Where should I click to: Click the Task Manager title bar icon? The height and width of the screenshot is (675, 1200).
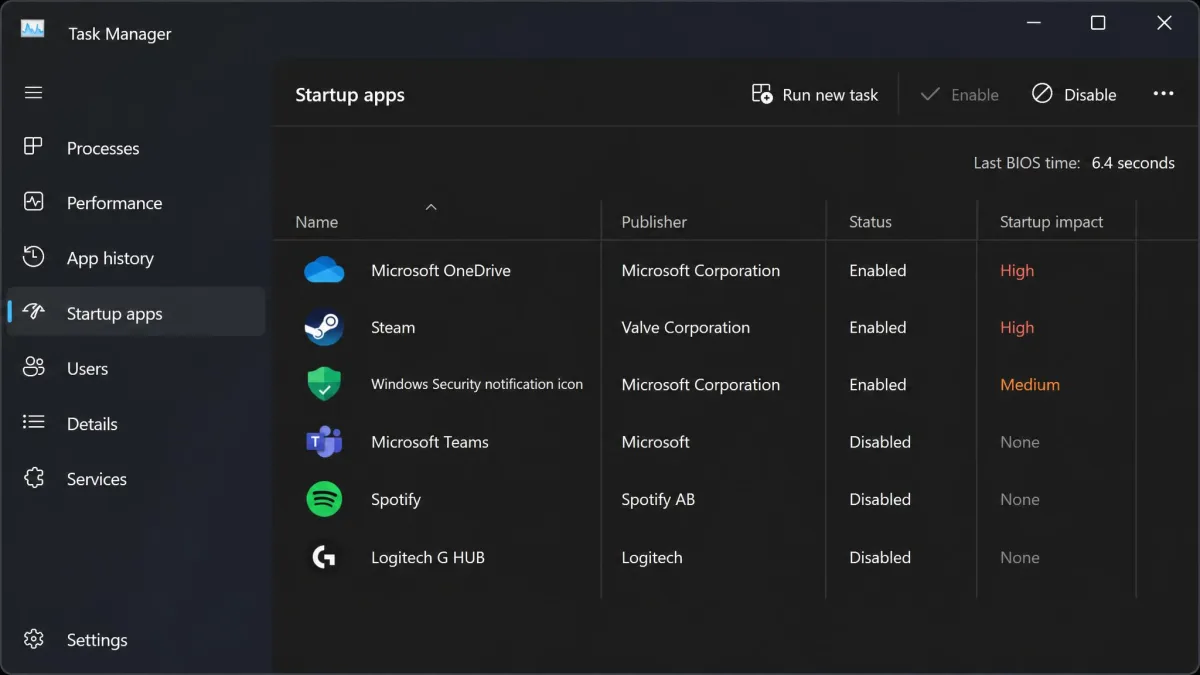point(33,29)
